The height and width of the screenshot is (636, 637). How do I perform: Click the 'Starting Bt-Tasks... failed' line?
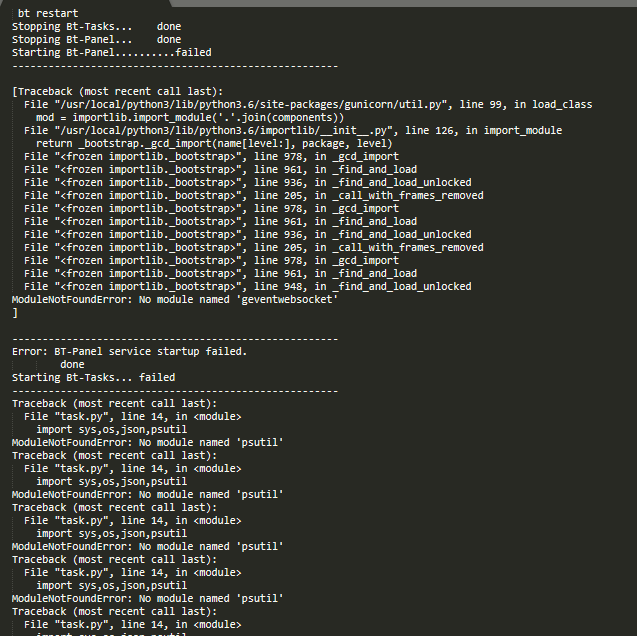tap(93, 377)
